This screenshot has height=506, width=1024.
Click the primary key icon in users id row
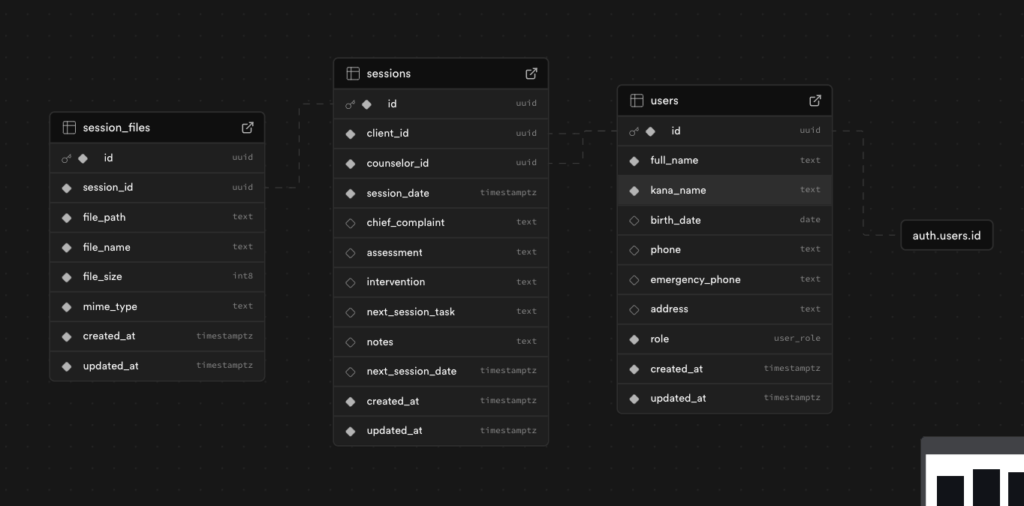click(633, 131)
